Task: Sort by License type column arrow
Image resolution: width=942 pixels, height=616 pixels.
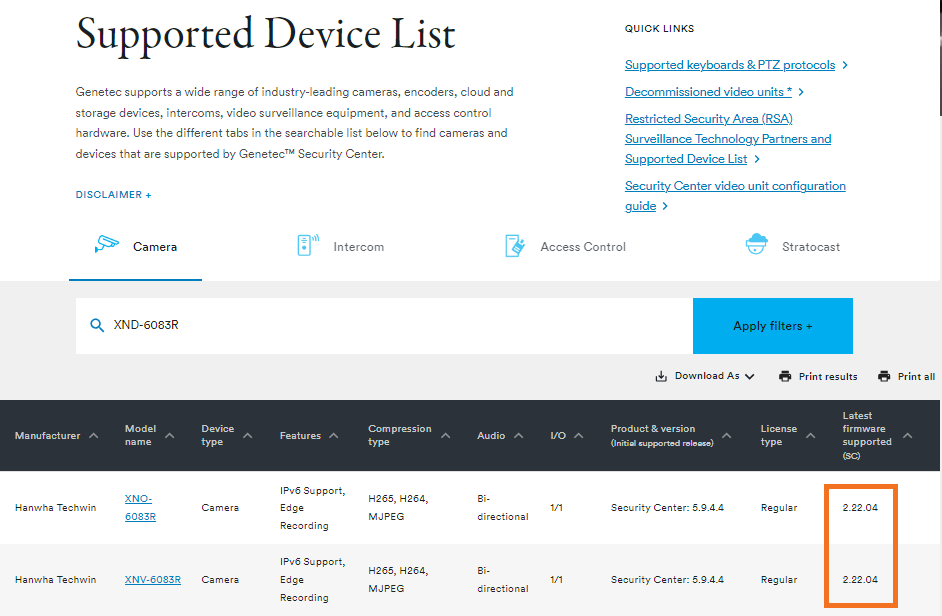Action: [x=810, y=435]
